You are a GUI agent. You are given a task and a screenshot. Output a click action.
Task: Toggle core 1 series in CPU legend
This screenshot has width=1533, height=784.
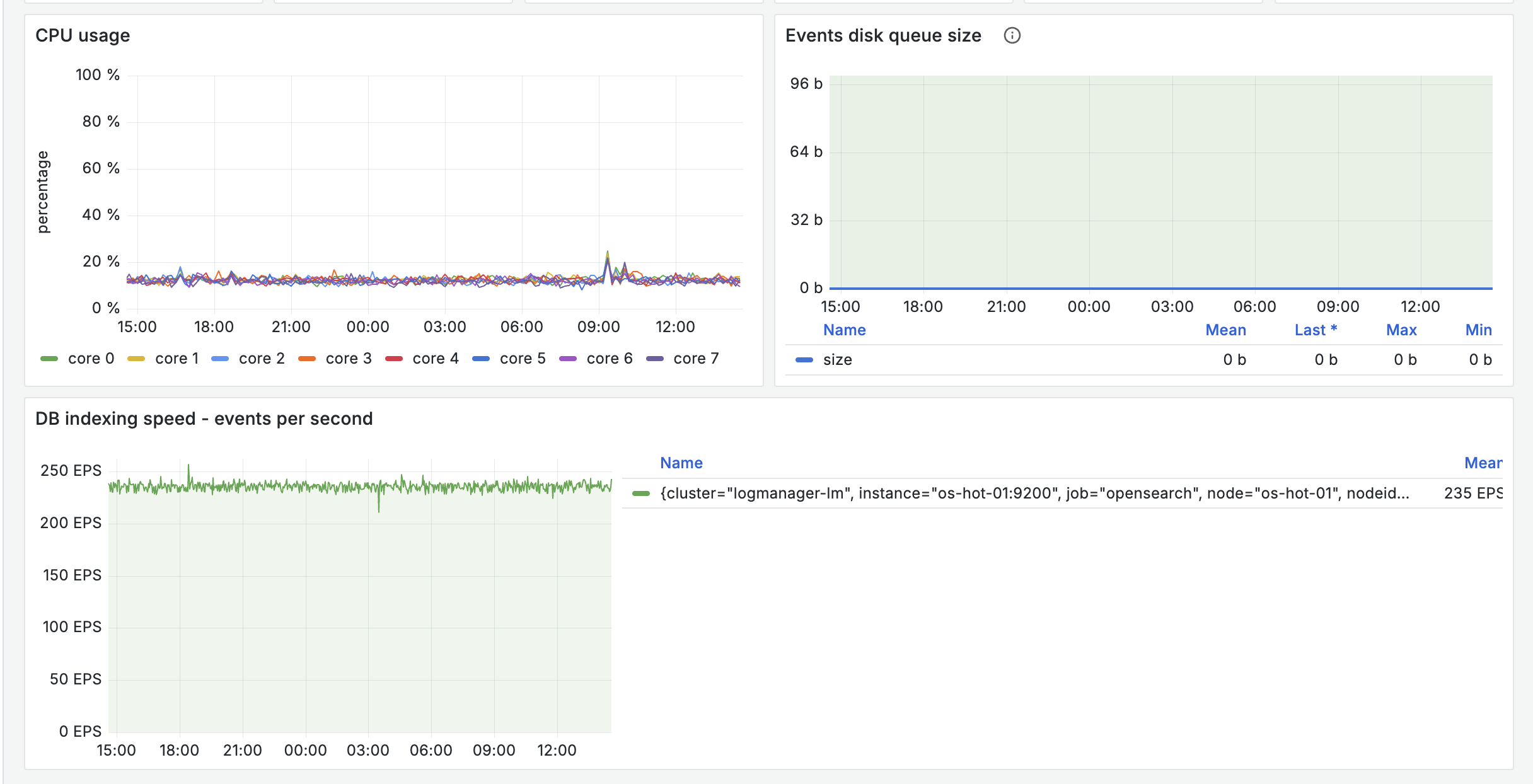(176, 359)
